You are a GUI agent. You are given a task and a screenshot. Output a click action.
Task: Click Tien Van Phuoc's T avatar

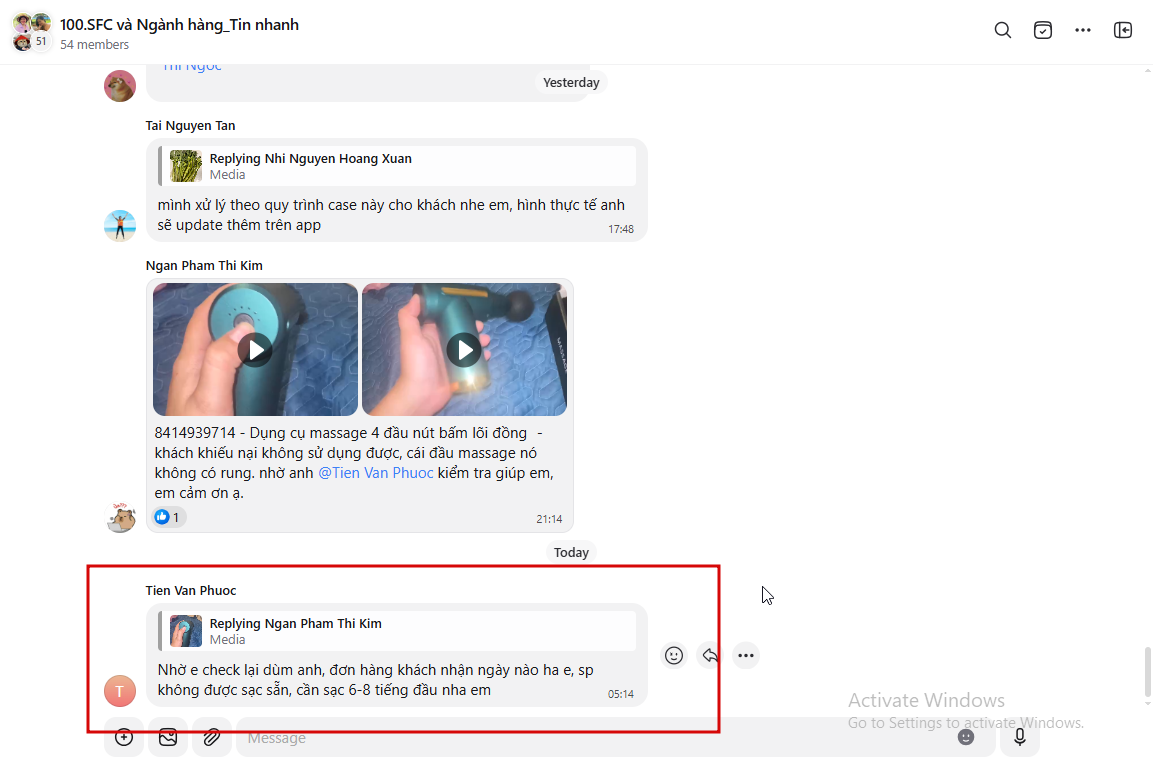(120, 691)
